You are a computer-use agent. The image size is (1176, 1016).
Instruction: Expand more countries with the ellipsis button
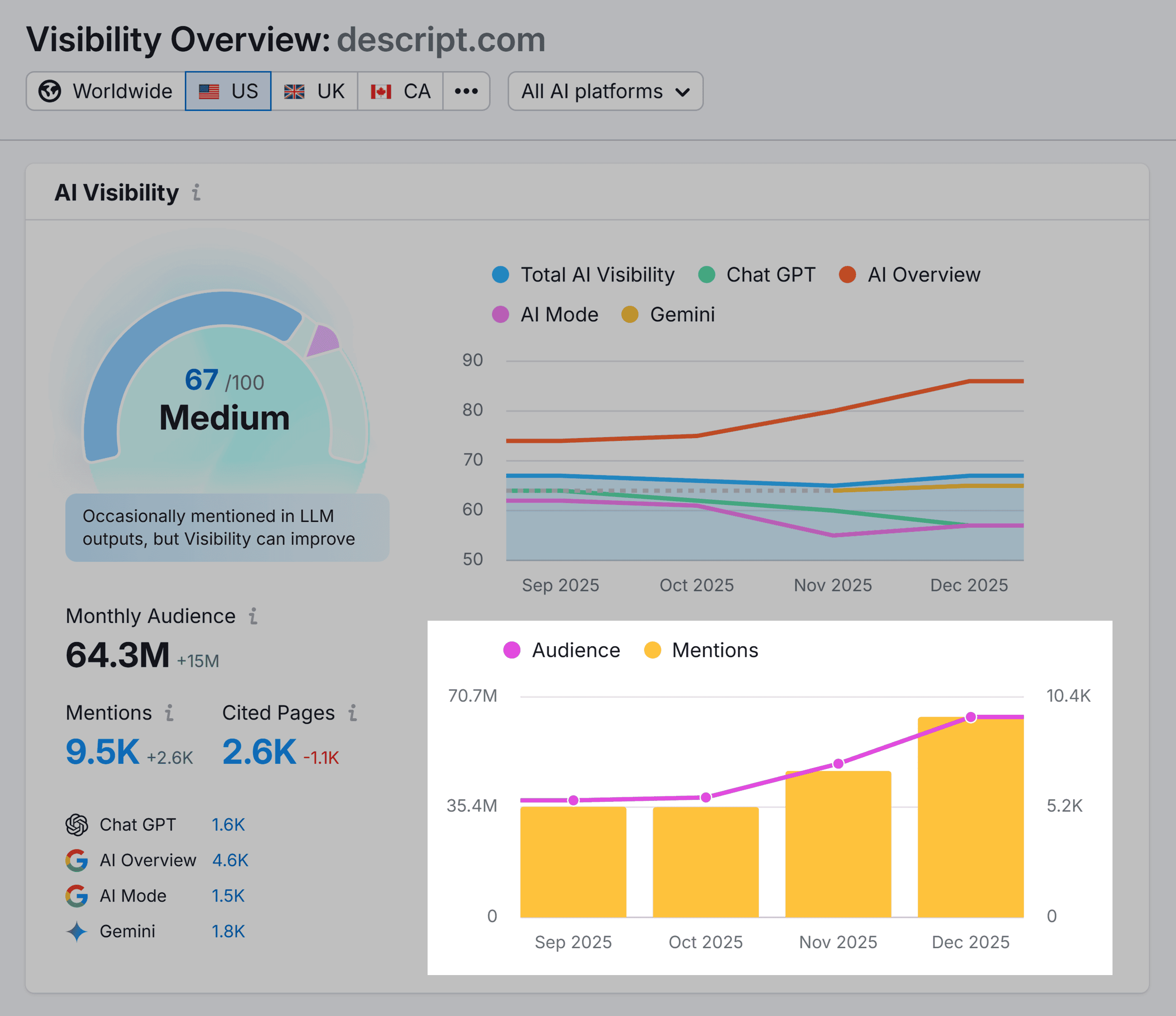tap(465, 91)
